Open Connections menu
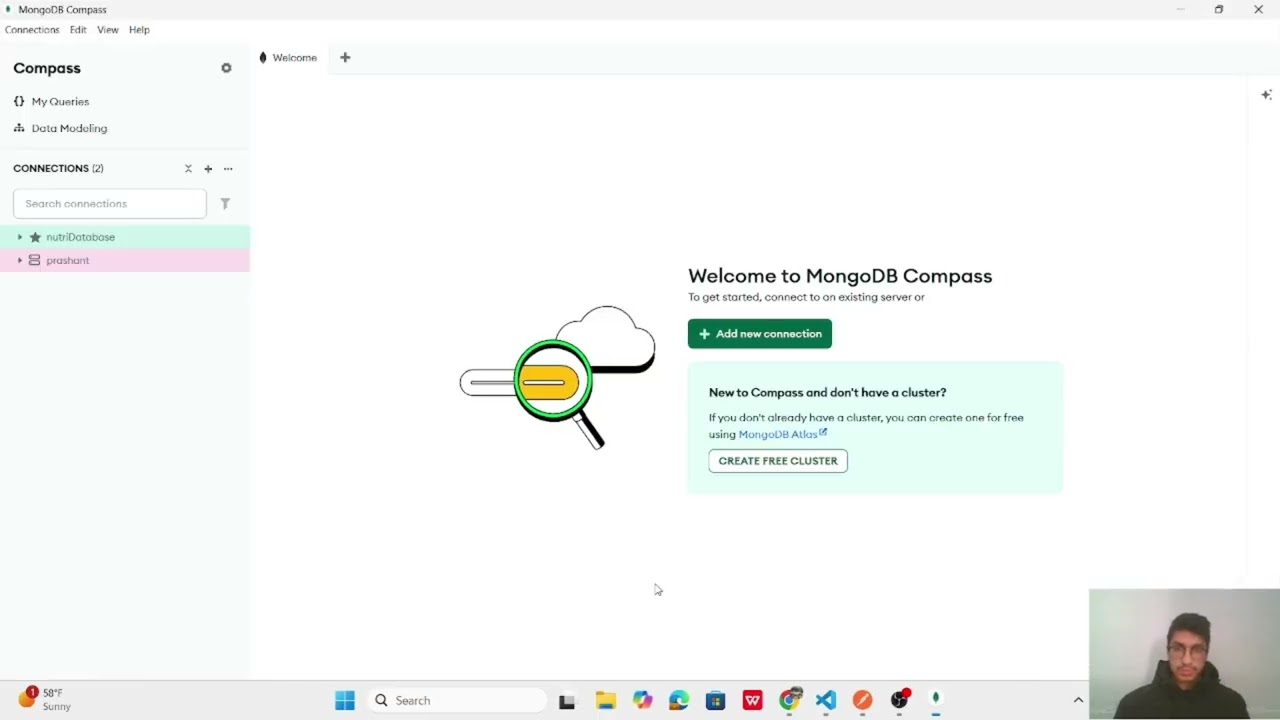1280x720 pixels. coord(32,30)
